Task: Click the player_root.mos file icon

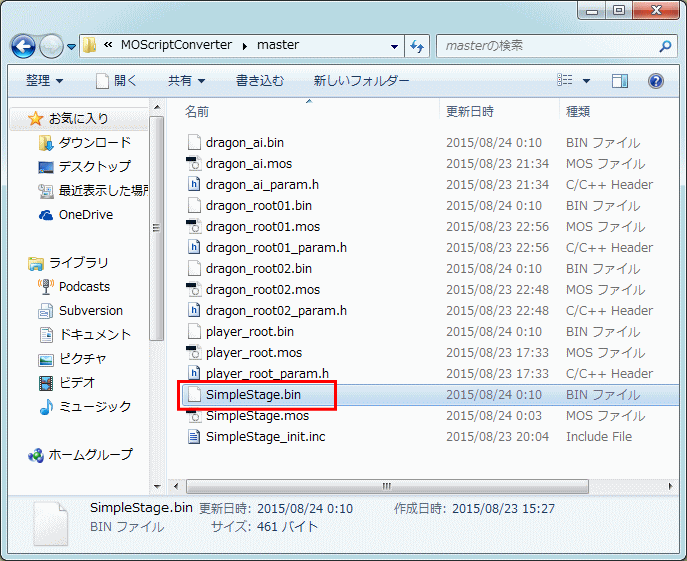Action: (194, 353)
